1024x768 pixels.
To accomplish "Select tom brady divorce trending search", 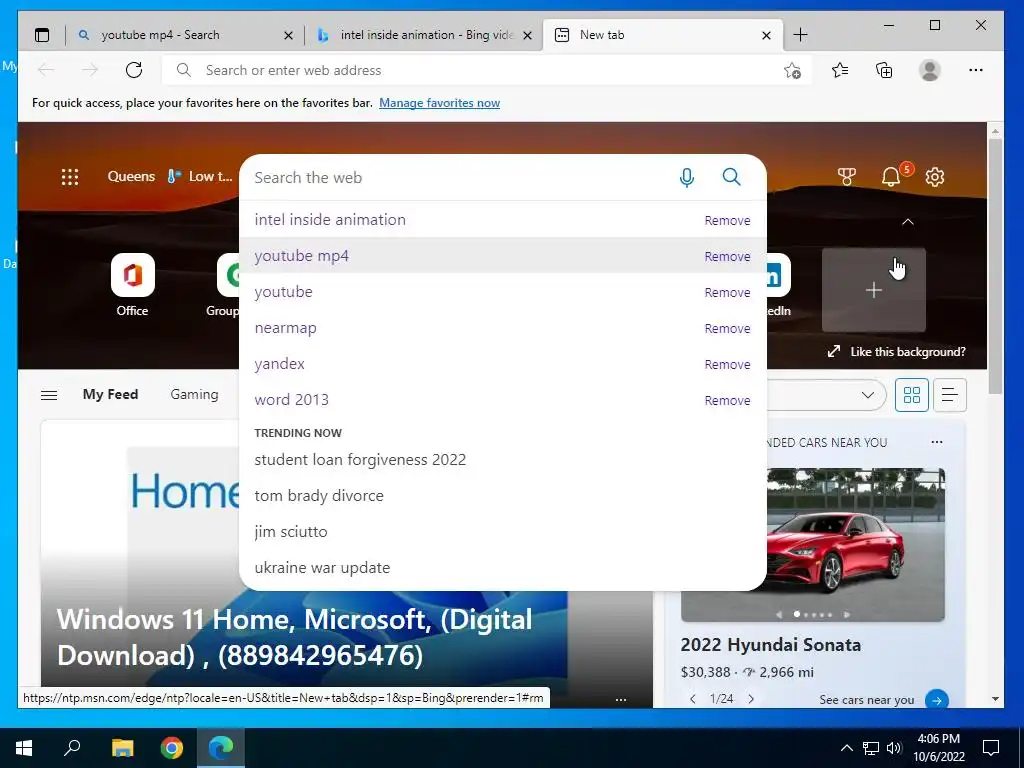I will pyautogui.click(x=319, y=496).
